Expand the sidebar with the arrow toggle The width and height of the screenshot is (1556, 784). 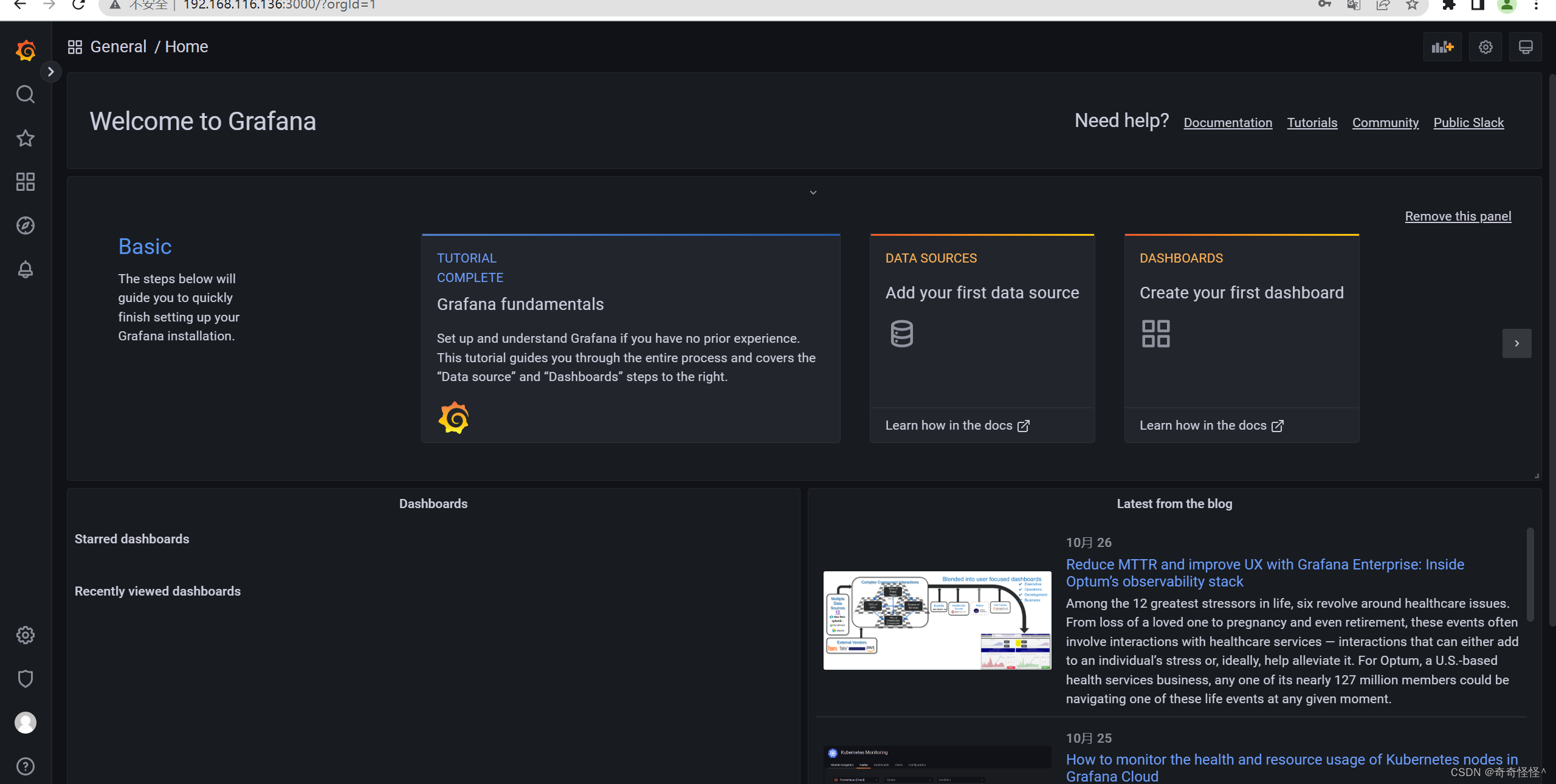tap(50, 72)
